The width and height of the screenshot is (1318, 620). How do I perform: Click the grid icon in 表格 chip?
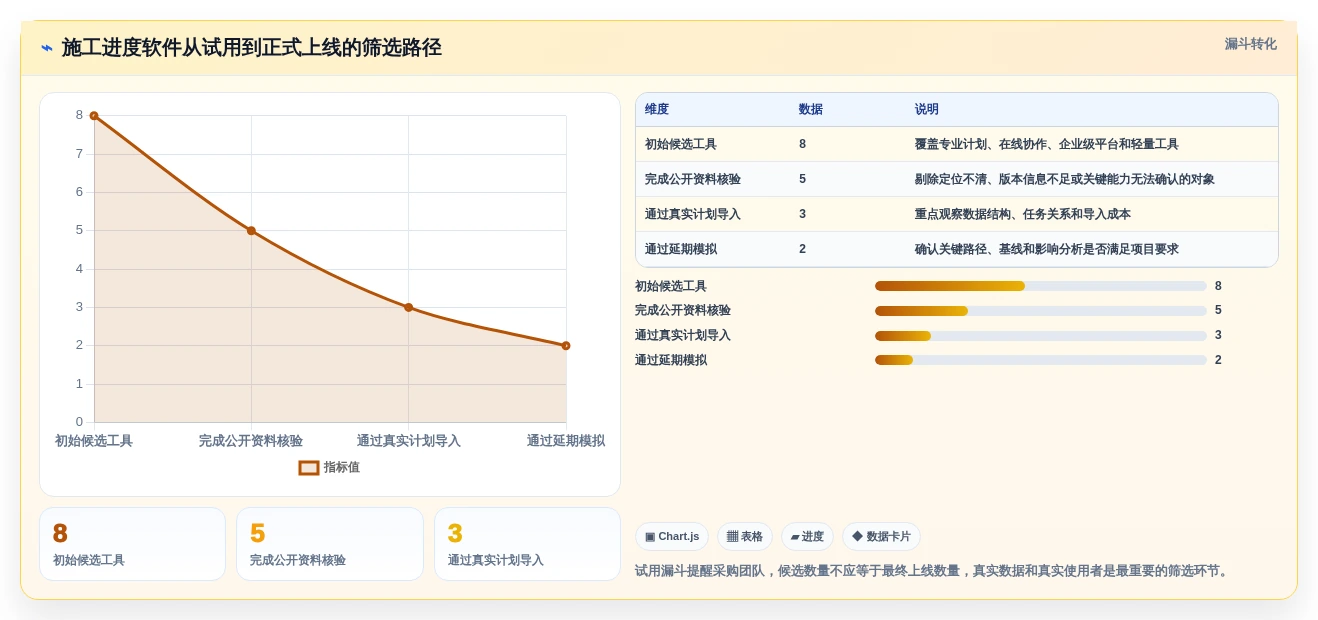click(x=732, y=537)
